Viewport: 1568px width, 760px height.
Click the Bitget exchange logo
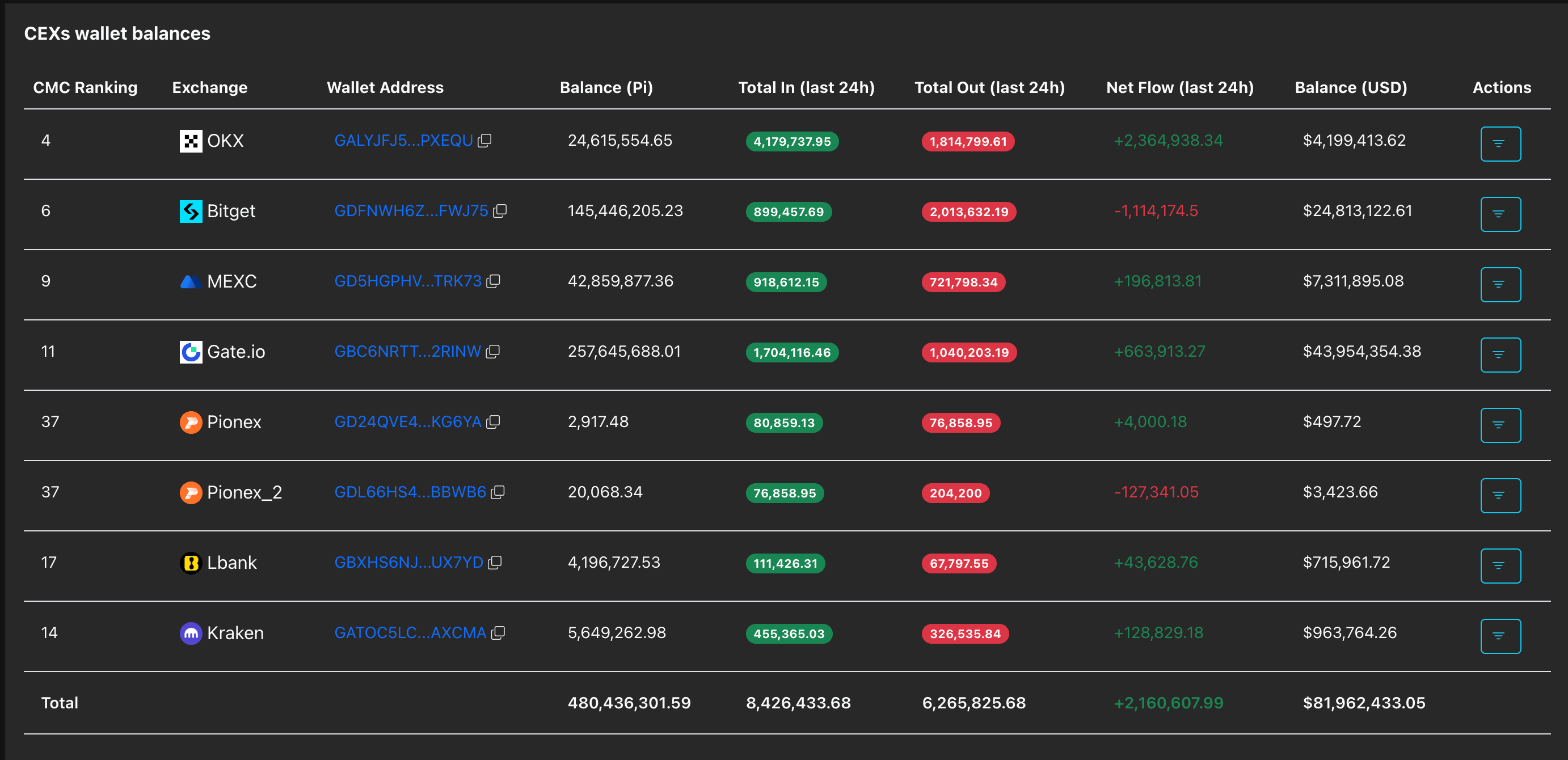coord(191,211)
